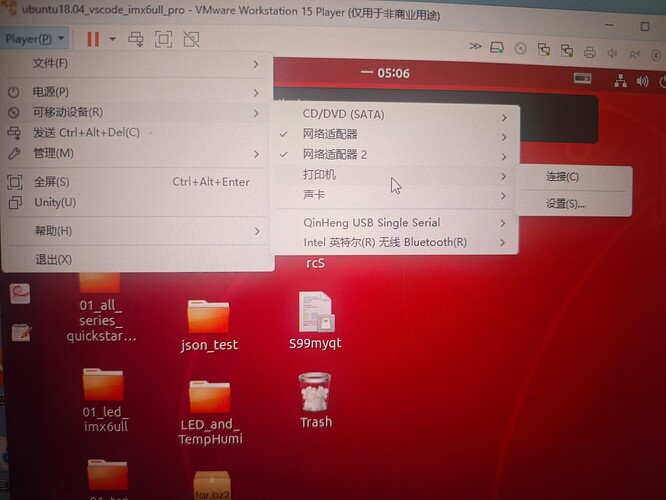The width and height of the screenshot is (666, 500).
Task: Click the text editor notepad dock icon
Action: (x=21, y=333)
